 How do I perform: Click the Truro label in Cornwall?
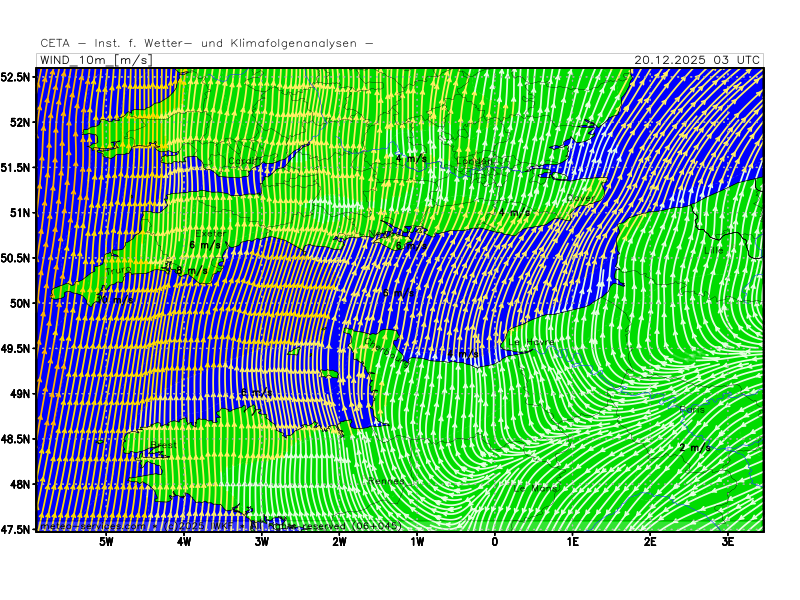(x=118, y=270)
